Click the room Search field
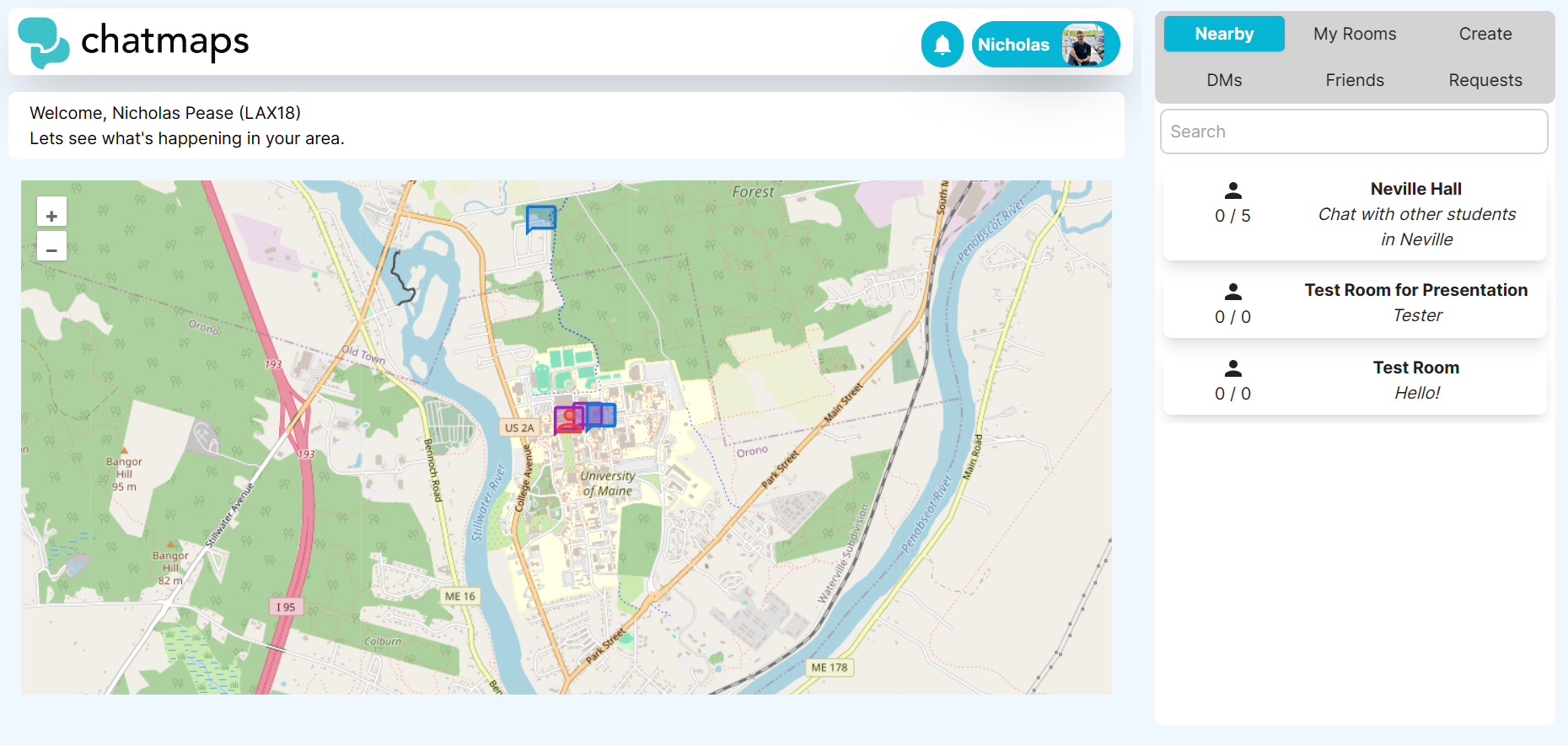The width and height of the screenshot is (1568, 746). tap(1353, 131)
